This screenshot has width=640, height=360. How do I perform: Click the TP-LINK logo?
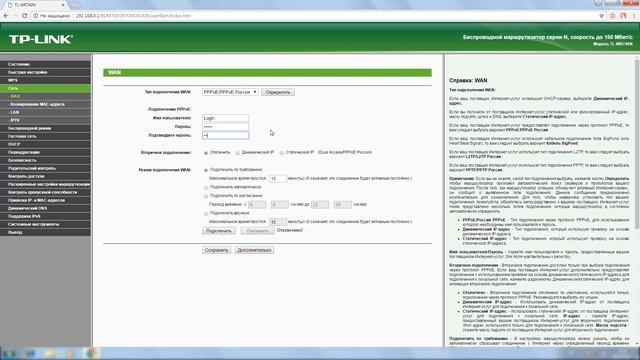point(41,39)
